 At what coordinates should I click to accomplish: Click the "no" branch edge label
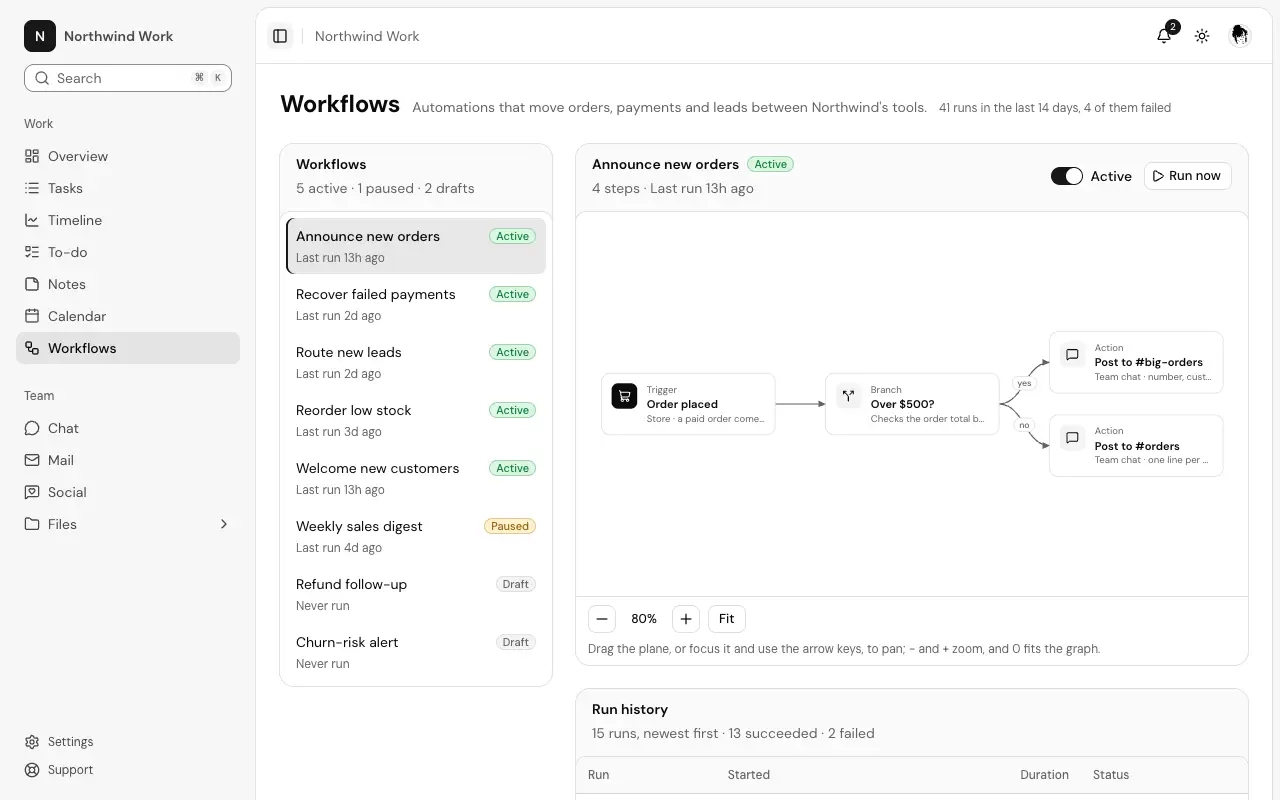point(1024,425)
